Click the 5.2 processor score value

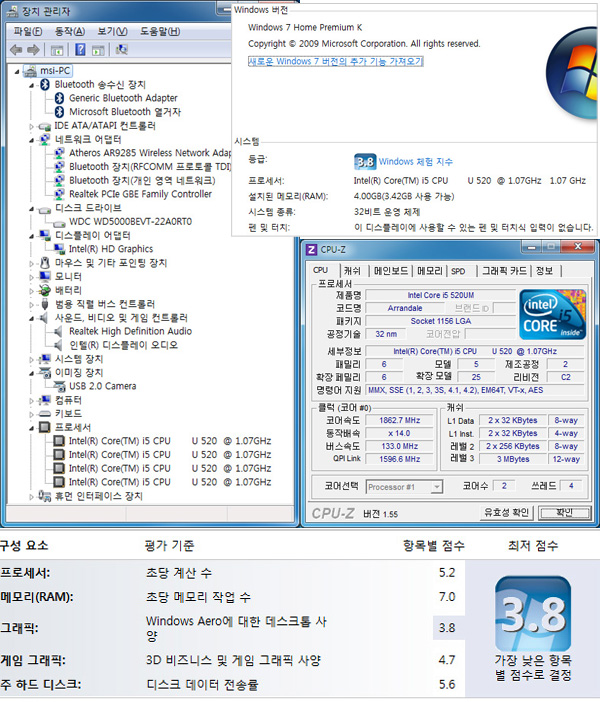pos(446,573)
